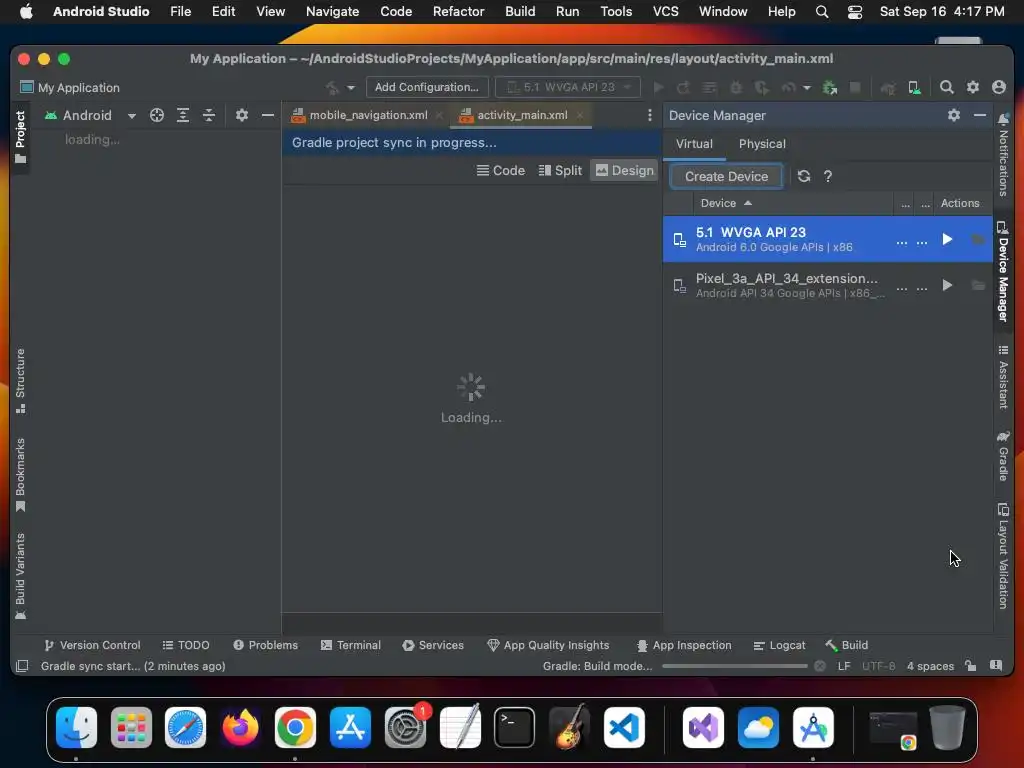The image size is (1024, 768).
Task: Open the Version Control tool window
Action: [92, 645]
